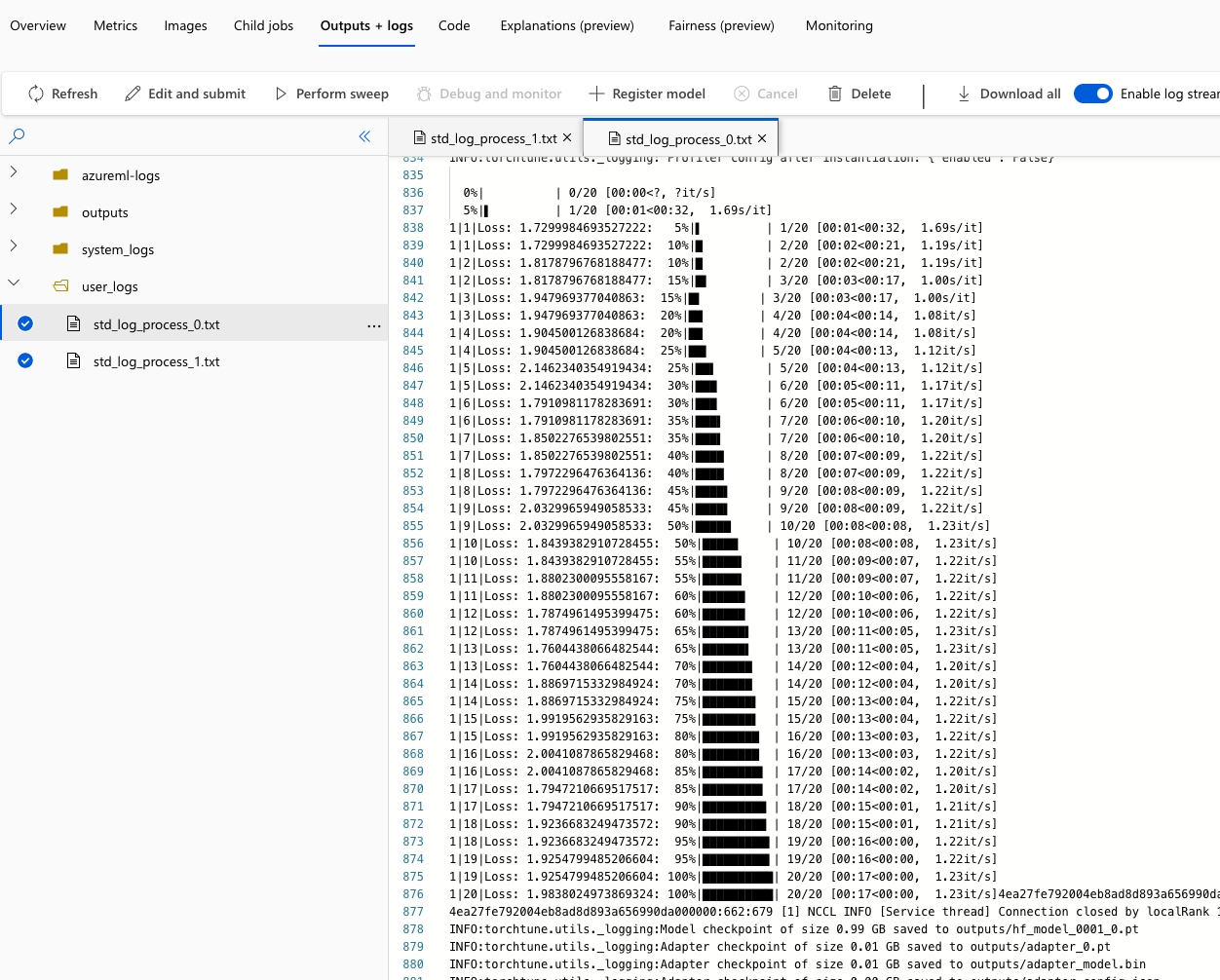Viewport: 1220px width, 980px height.
Task: Close the std_log_process_1.txt editor tab
Action: point(567,137)
